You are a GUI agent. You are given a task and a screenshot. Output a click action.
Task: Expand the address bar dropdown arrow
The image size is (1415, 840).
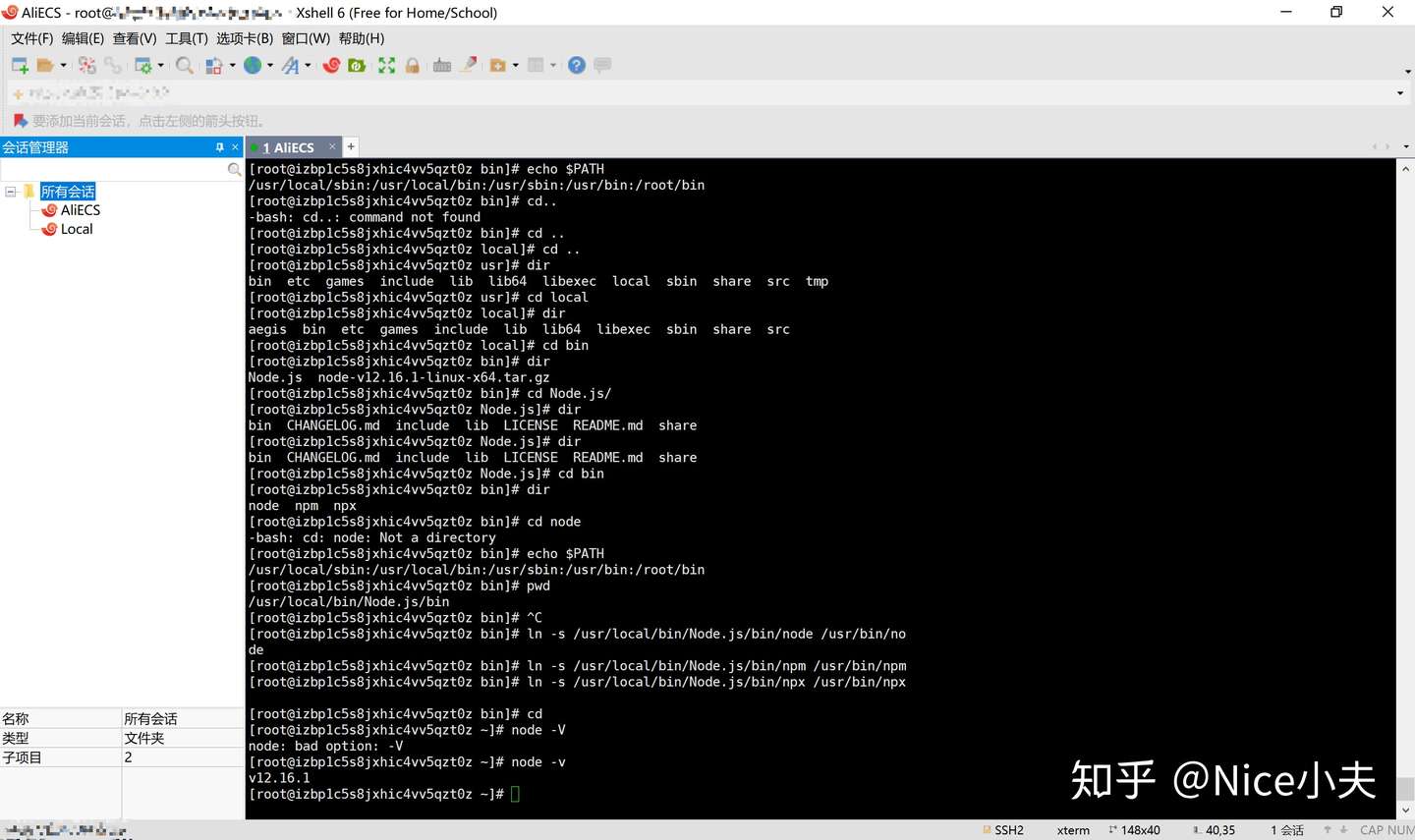[x=1400, y=93]
